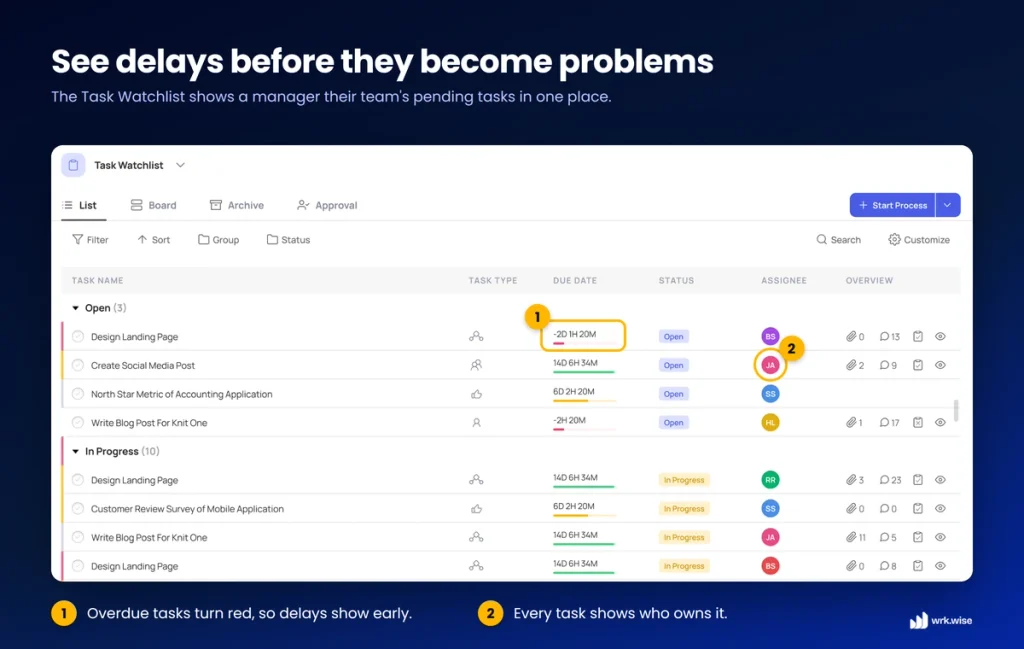Open attachments for Create Social Media Post
Viewport: 1024px width, 649px height.
855,365
